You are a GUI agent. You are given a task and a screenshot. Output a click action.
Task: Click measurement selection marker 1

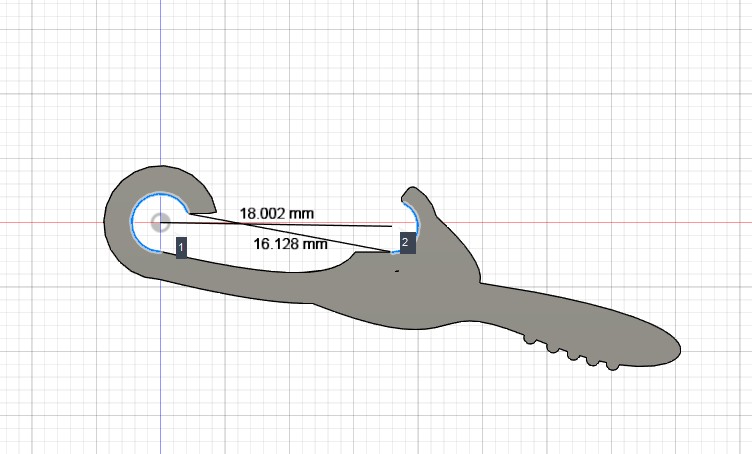181,247
